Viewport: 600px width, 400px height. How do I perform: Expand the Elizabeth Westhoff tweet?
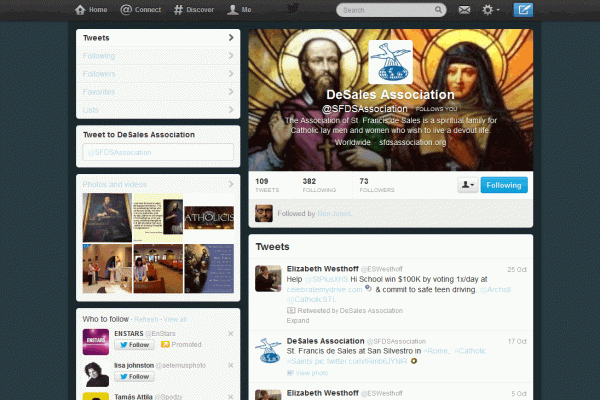point(298,320)
